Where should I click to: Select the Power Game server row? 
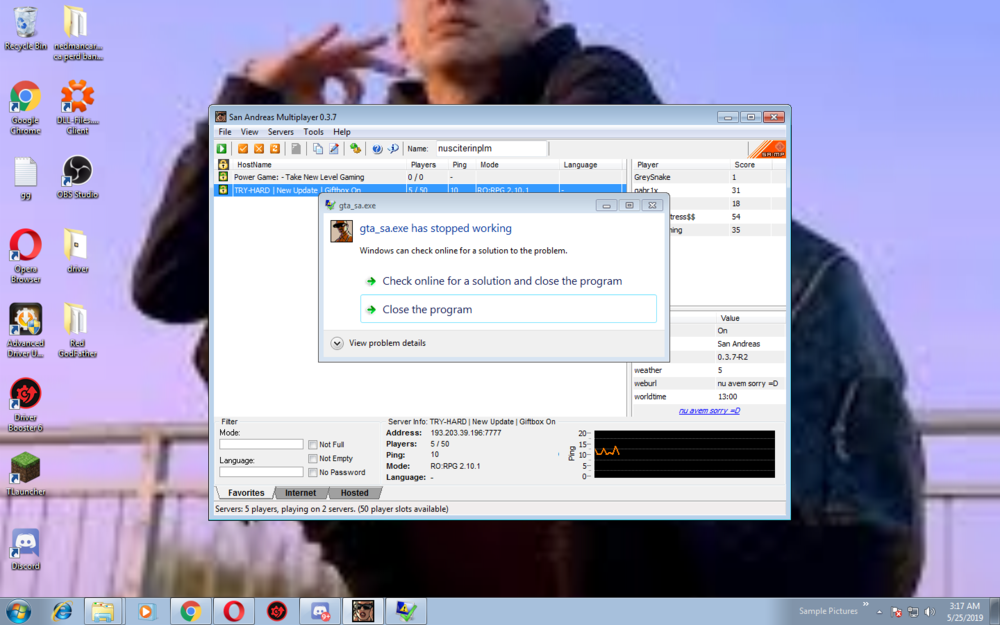pos(421,177)
